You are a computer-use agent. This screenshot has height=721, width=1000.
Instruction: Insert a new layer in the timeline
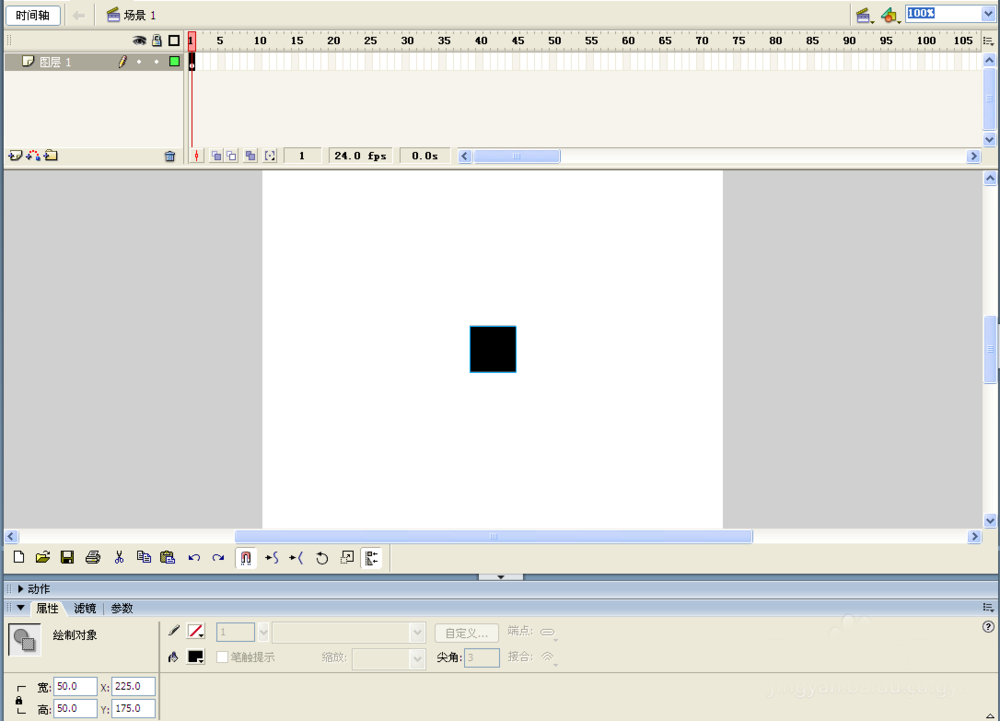[x=15, y=156]
